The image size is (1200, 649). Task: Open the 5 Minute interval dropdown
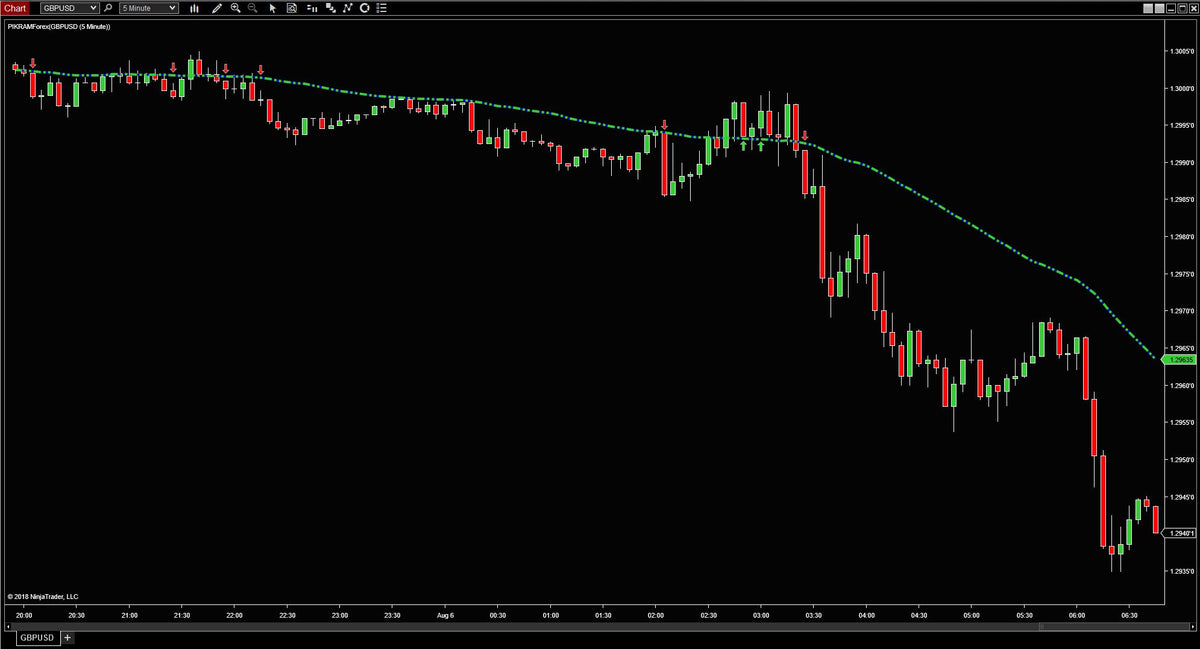tap(149, 7)
